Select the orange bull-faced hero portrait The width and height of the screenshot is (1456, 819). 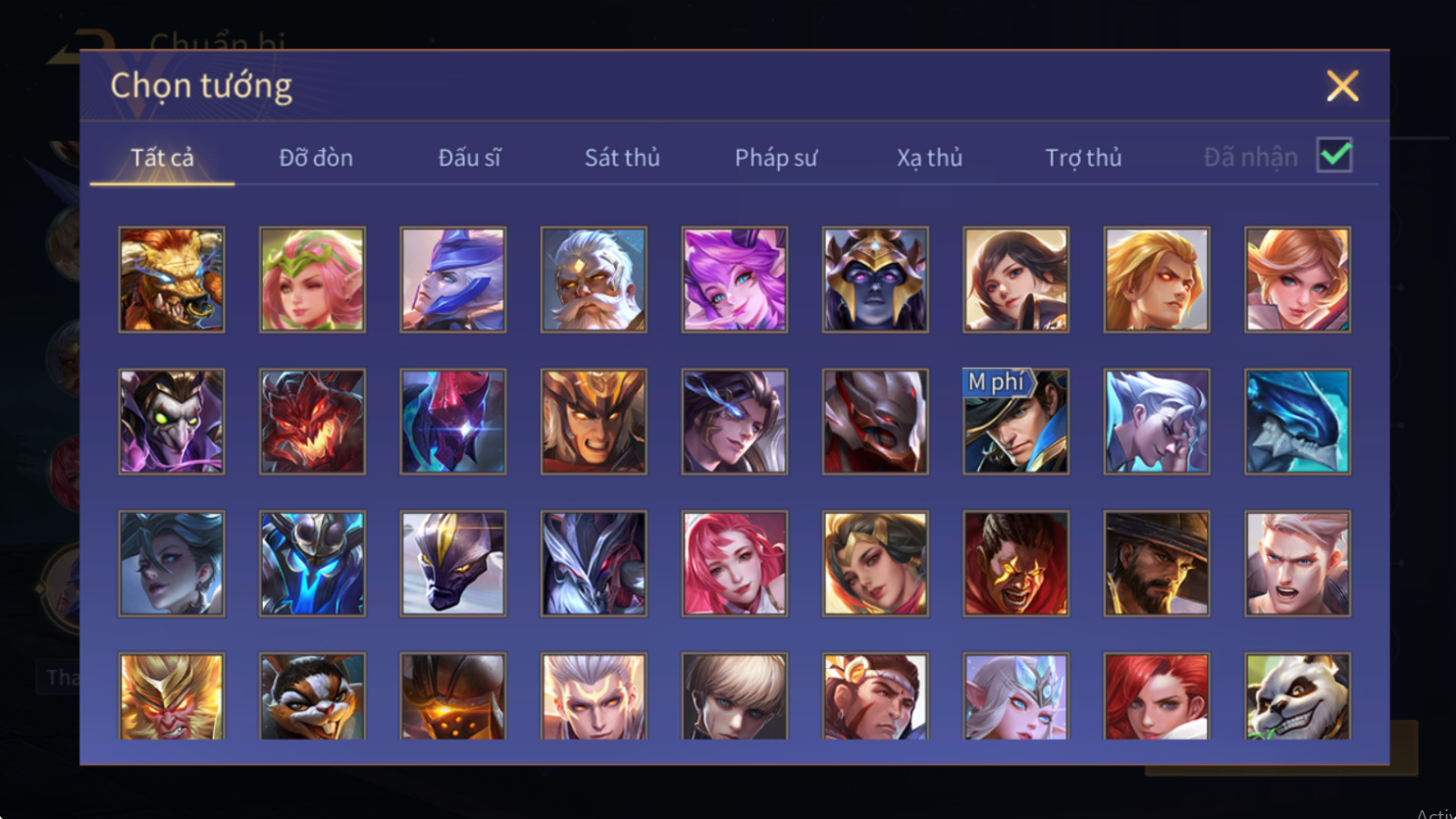click(x=172, y=280)
